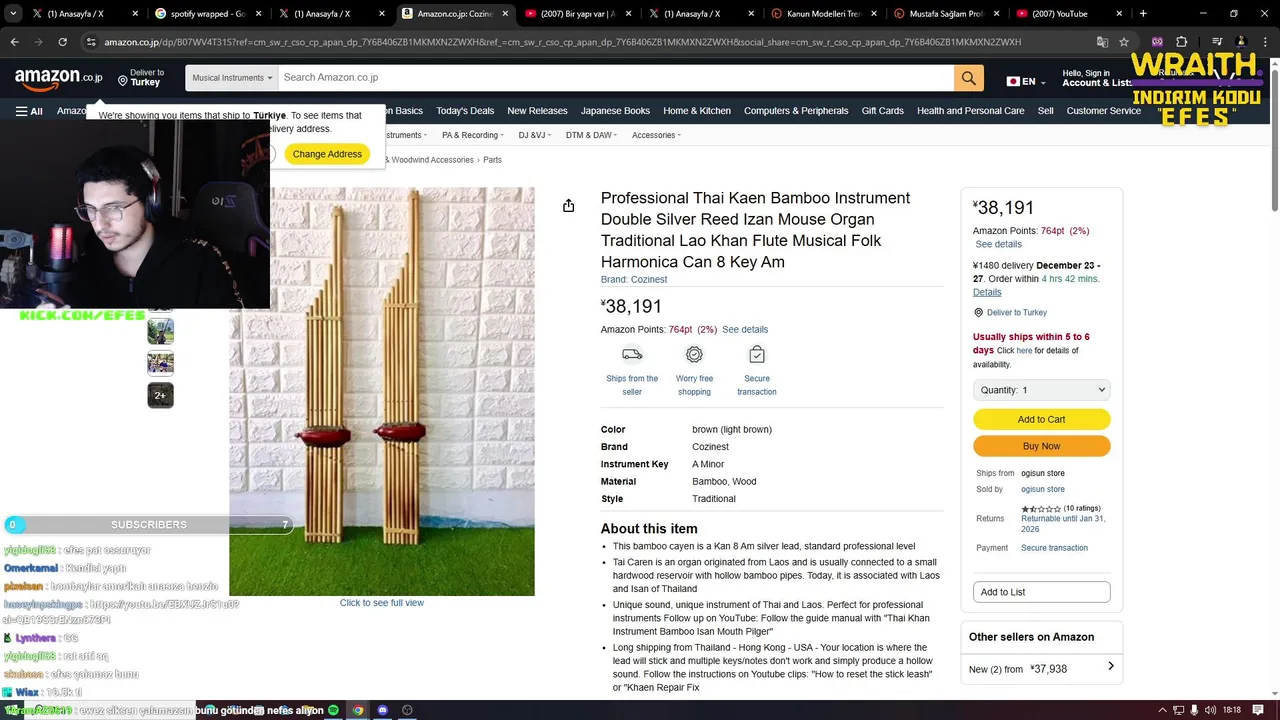Image resolution: width=1280 pixels, height=720 pixels.
Task: Open the Brand: Cozinest link
Action: coord(633,279)
